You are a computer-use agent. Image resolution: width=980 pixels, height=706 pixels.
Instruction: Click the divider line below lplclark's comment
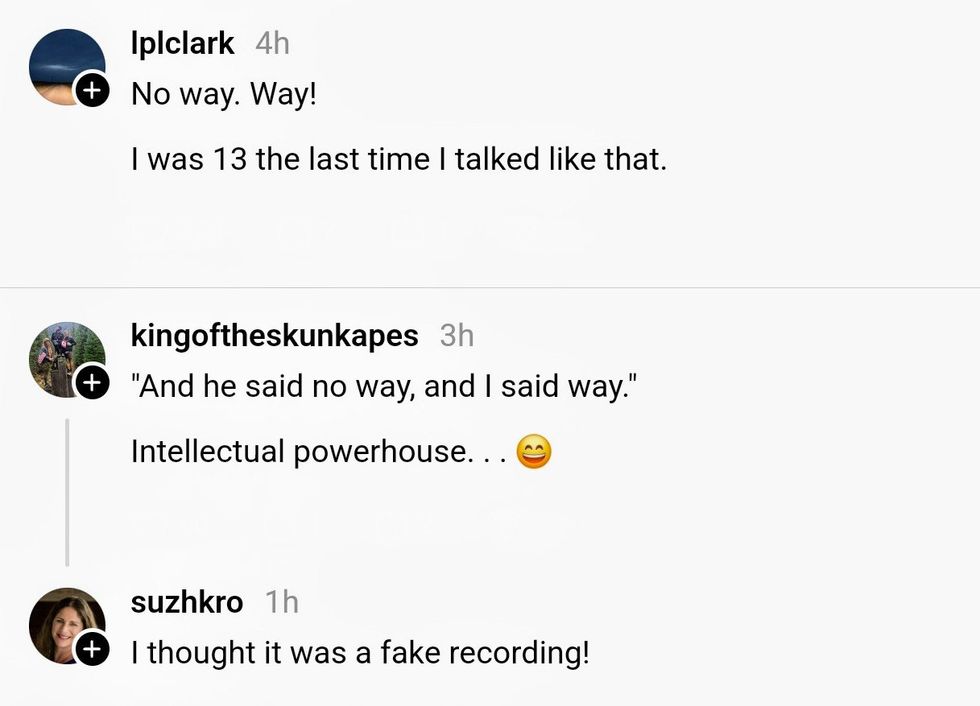pos(490,288)
